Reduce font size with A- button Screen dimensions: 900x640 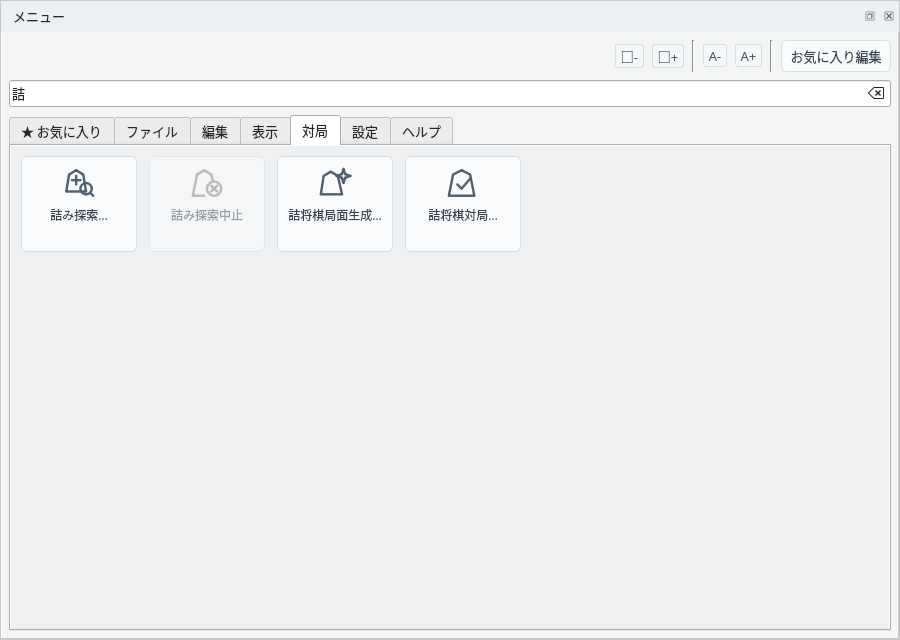[715, 56]
